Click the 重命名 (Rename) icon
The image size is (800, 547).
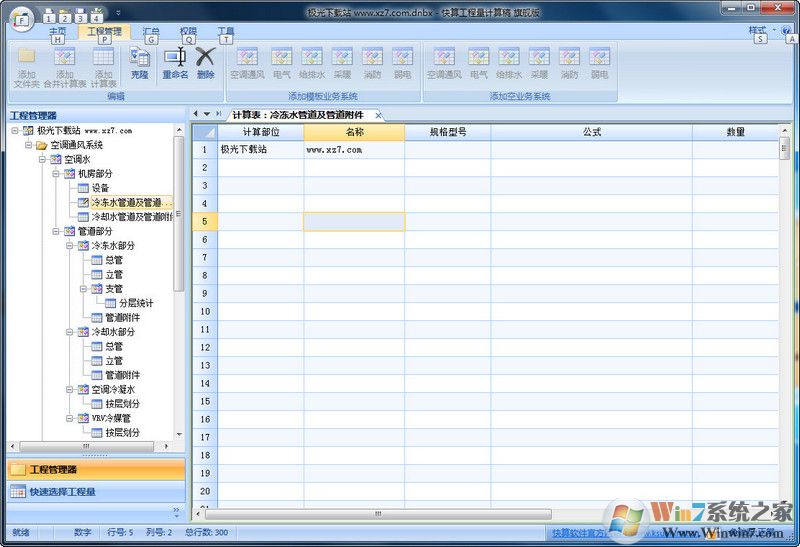[175, 62]
